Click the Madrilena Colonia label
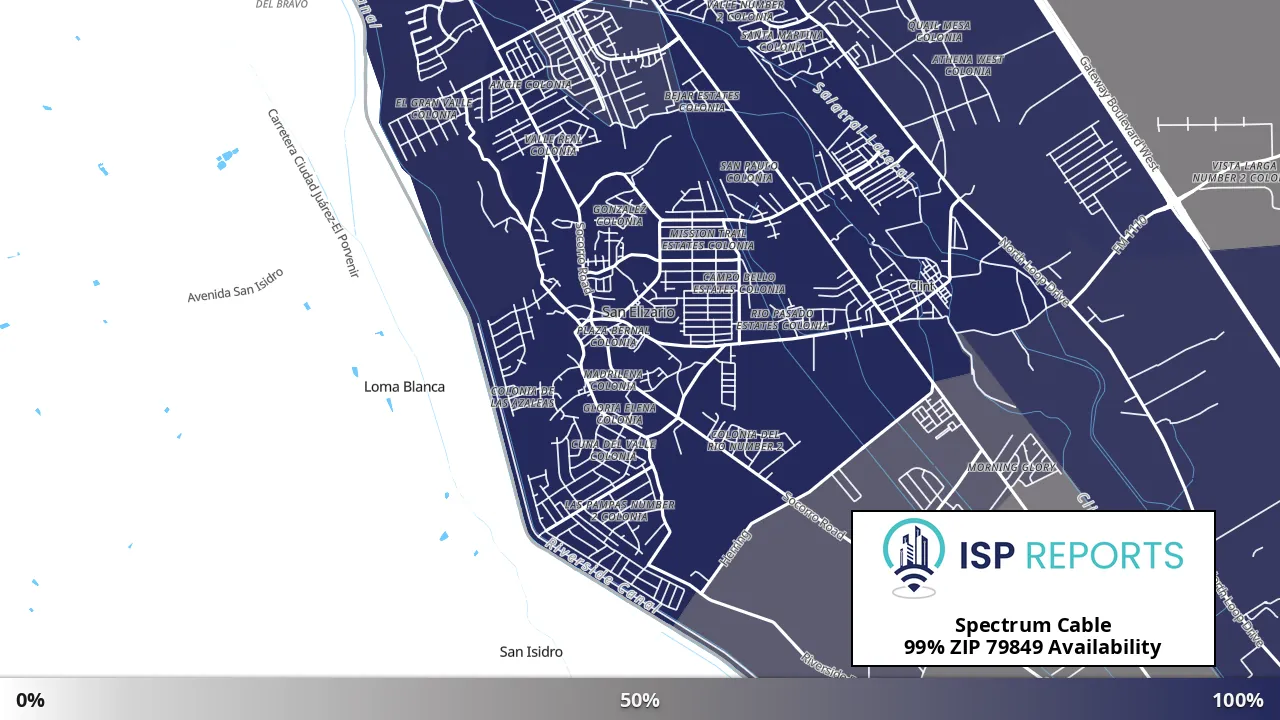Viewport: 1280px width, 720px height. (613, 380)
